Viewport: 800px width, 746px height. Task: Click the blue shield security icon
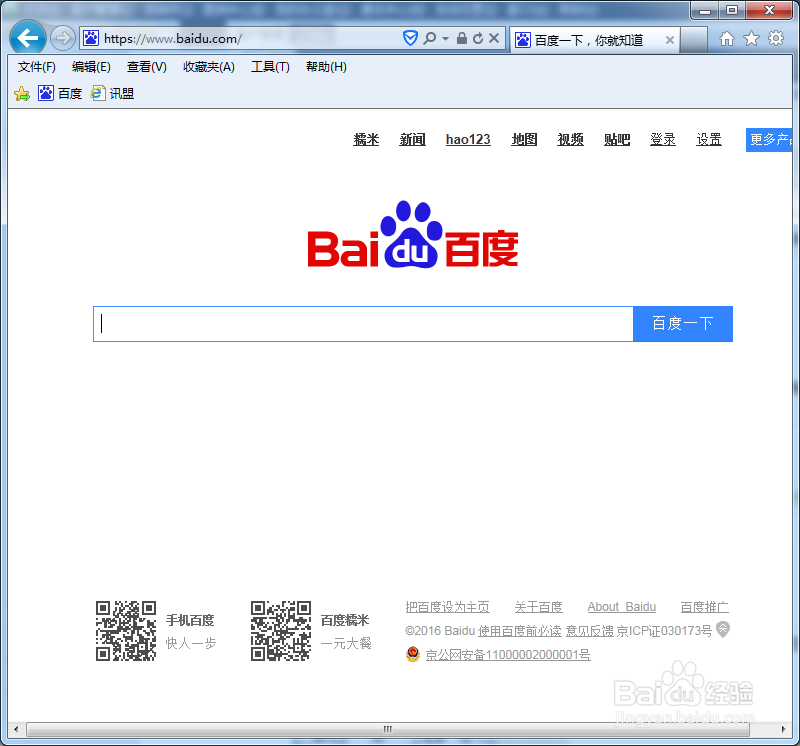click(x=410, y=38)
